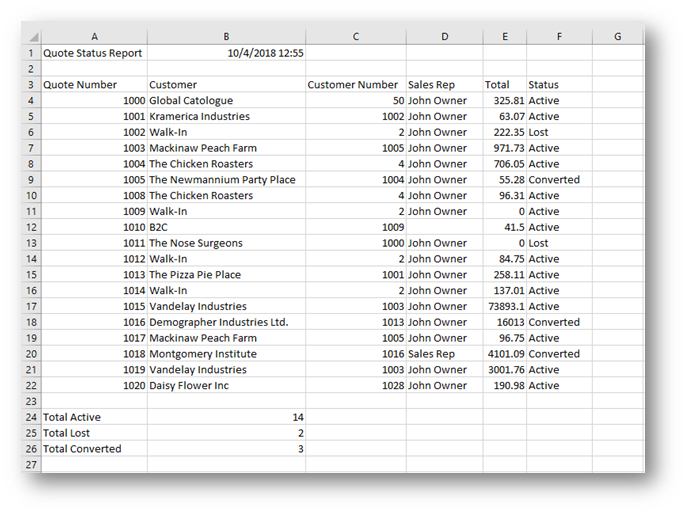The width and height of the screenshot is (687, 515).
Task: Select the total cell 325.81
Action: 505,100
